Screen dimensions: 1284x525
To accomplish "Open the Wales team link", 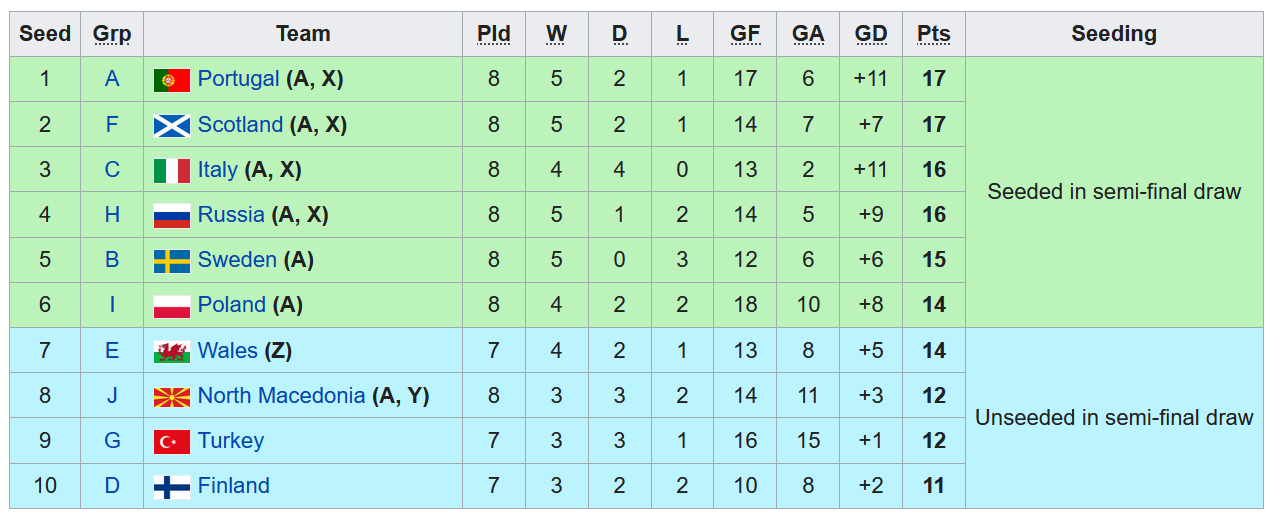I will coord(228,351).
